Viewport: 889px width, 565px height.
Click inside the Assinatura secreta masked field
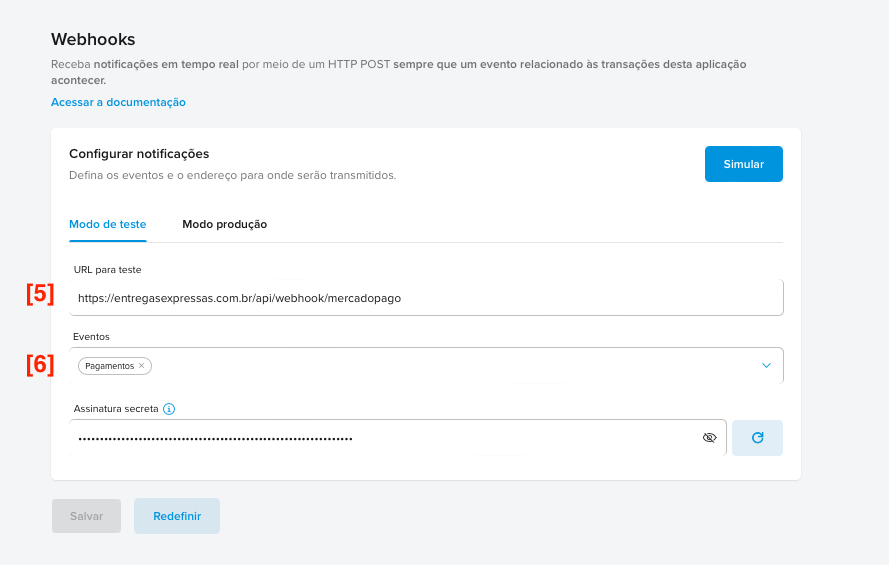(380, 438)
